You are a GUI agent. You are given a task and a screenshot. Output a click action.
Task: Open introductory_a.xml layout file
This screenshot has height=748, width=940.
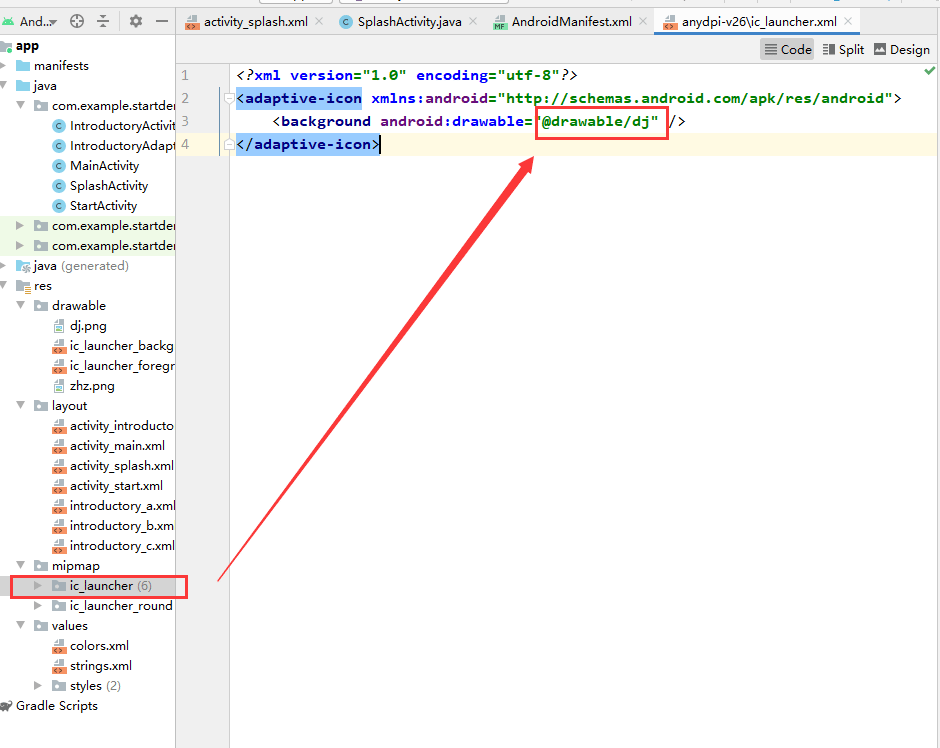click(122, 506)
